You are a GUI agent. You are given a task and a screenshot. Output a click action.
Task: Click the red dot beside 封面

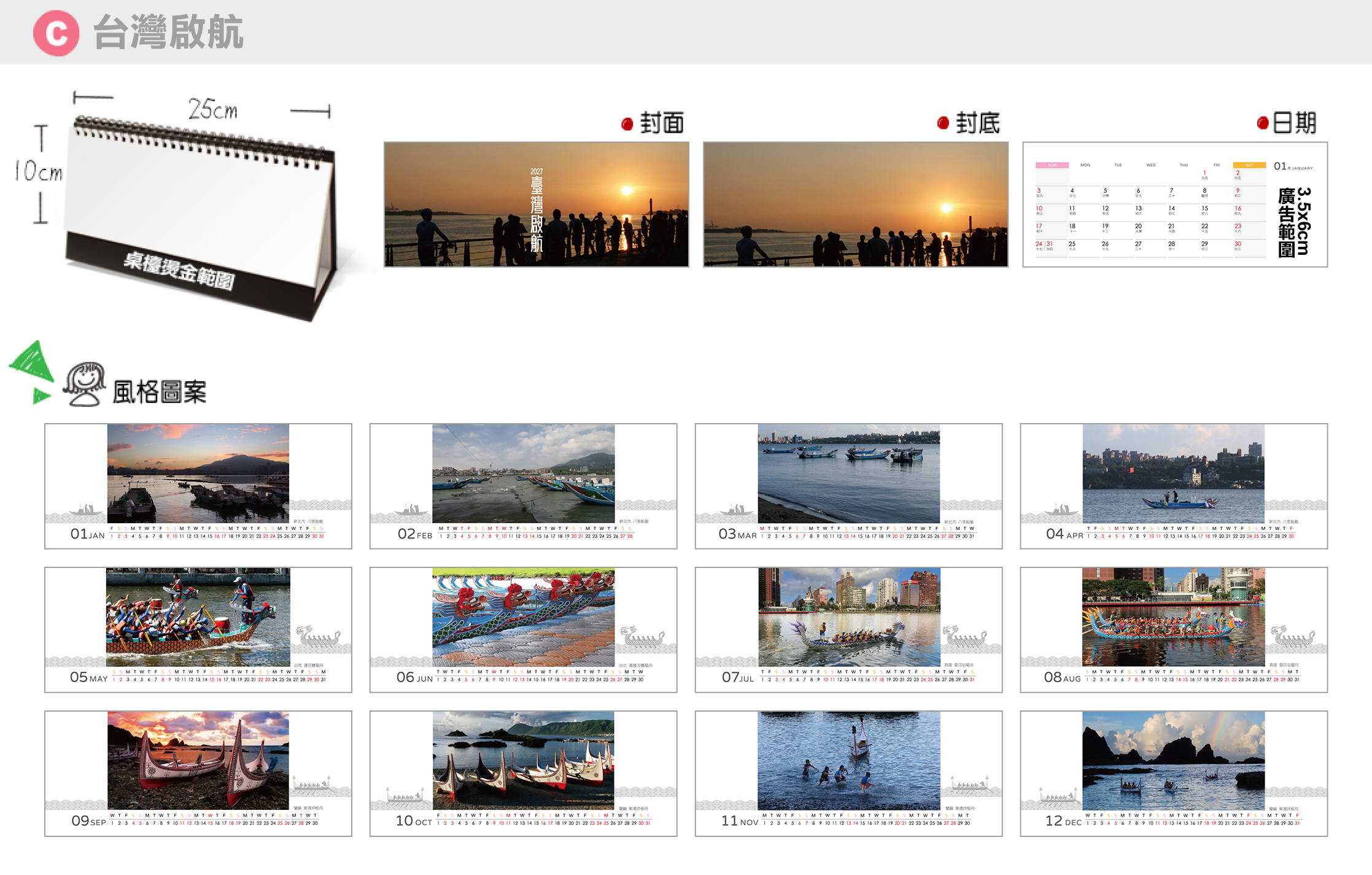click(x=627, y=124)
